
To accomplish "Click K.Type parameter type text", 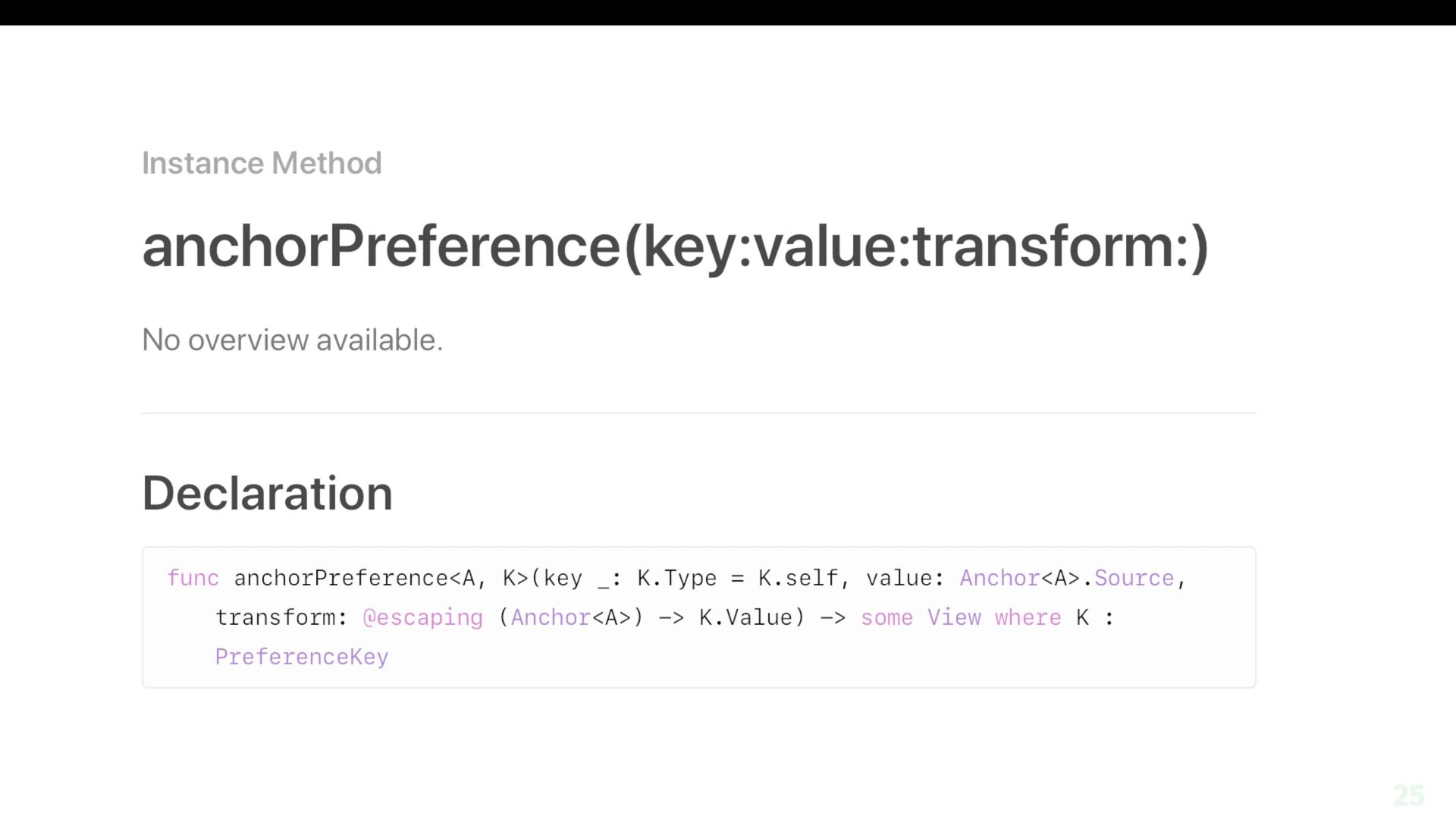I will 676,579.
